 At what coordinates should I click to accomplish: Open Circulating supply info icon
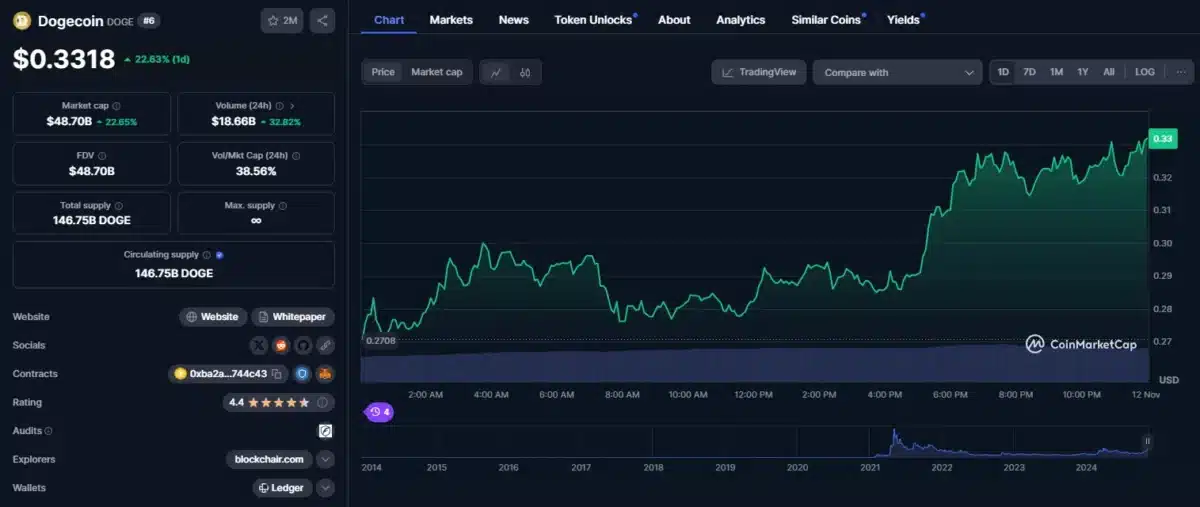click(x=207, y=255)
